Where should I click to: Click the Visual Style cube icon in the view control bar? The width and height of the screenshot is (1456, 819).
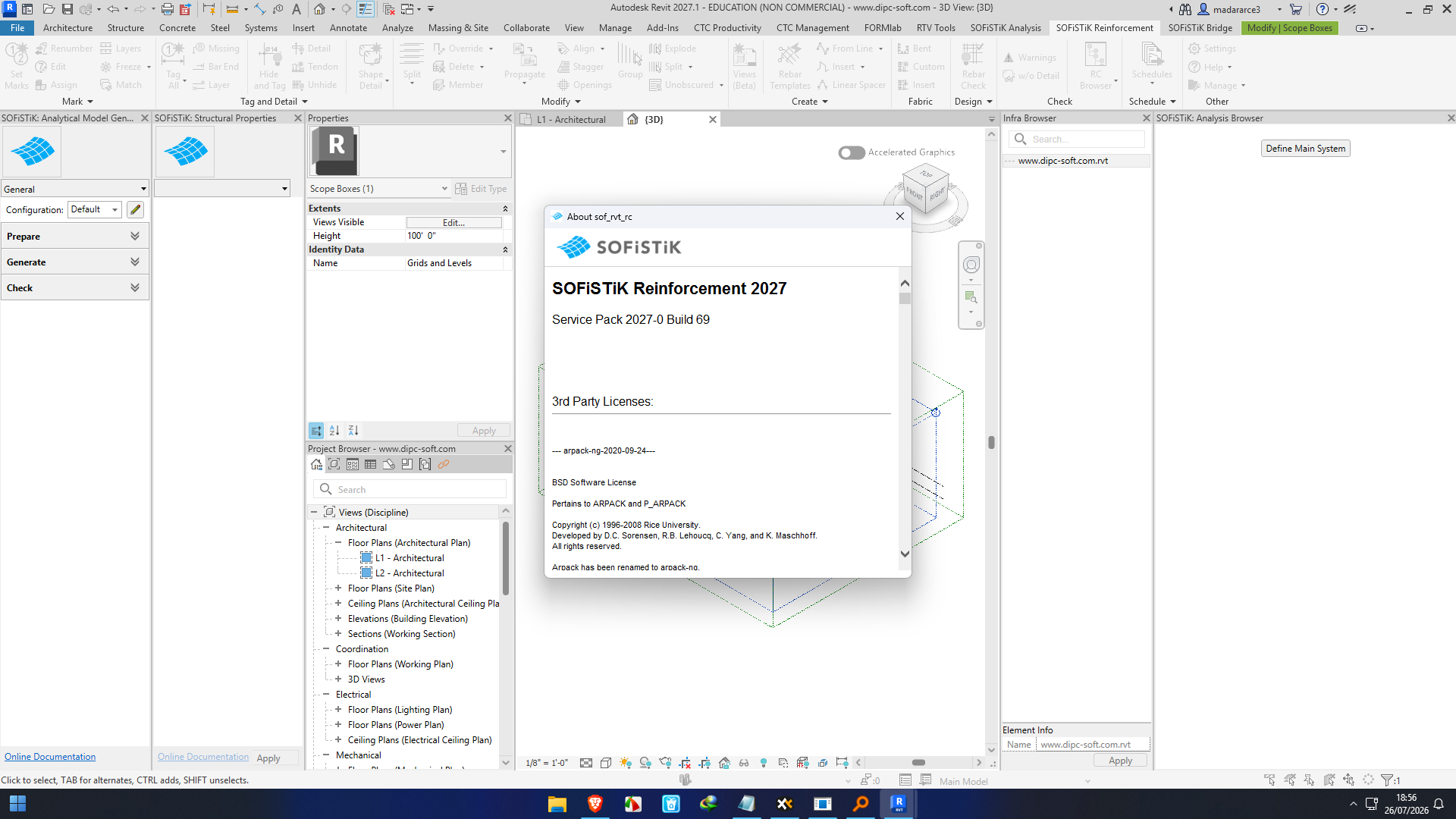pyautogui.click(x=606, y=763)
